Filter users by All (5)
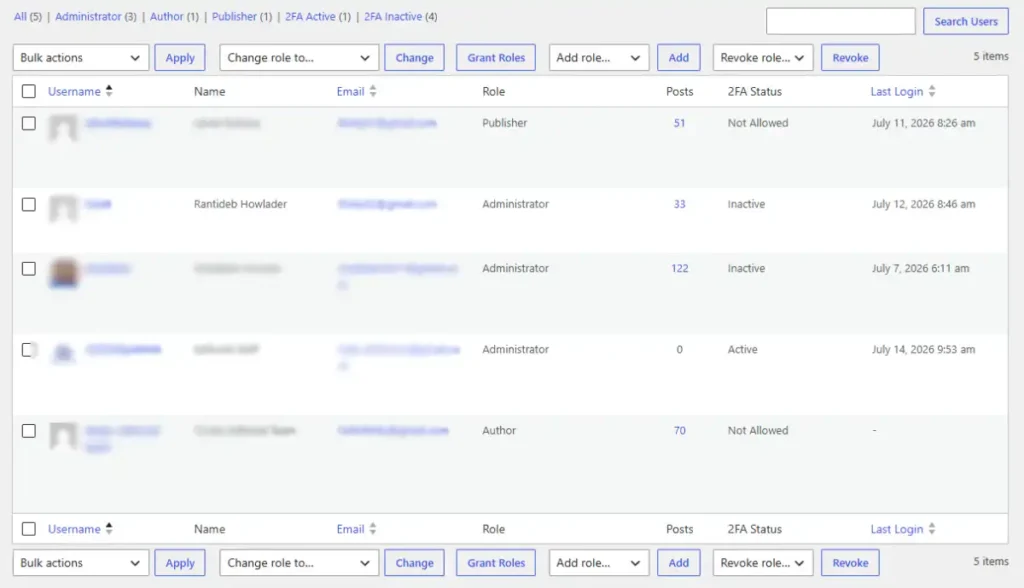This screenshot has height=588, width=1024. coord(27,16)
